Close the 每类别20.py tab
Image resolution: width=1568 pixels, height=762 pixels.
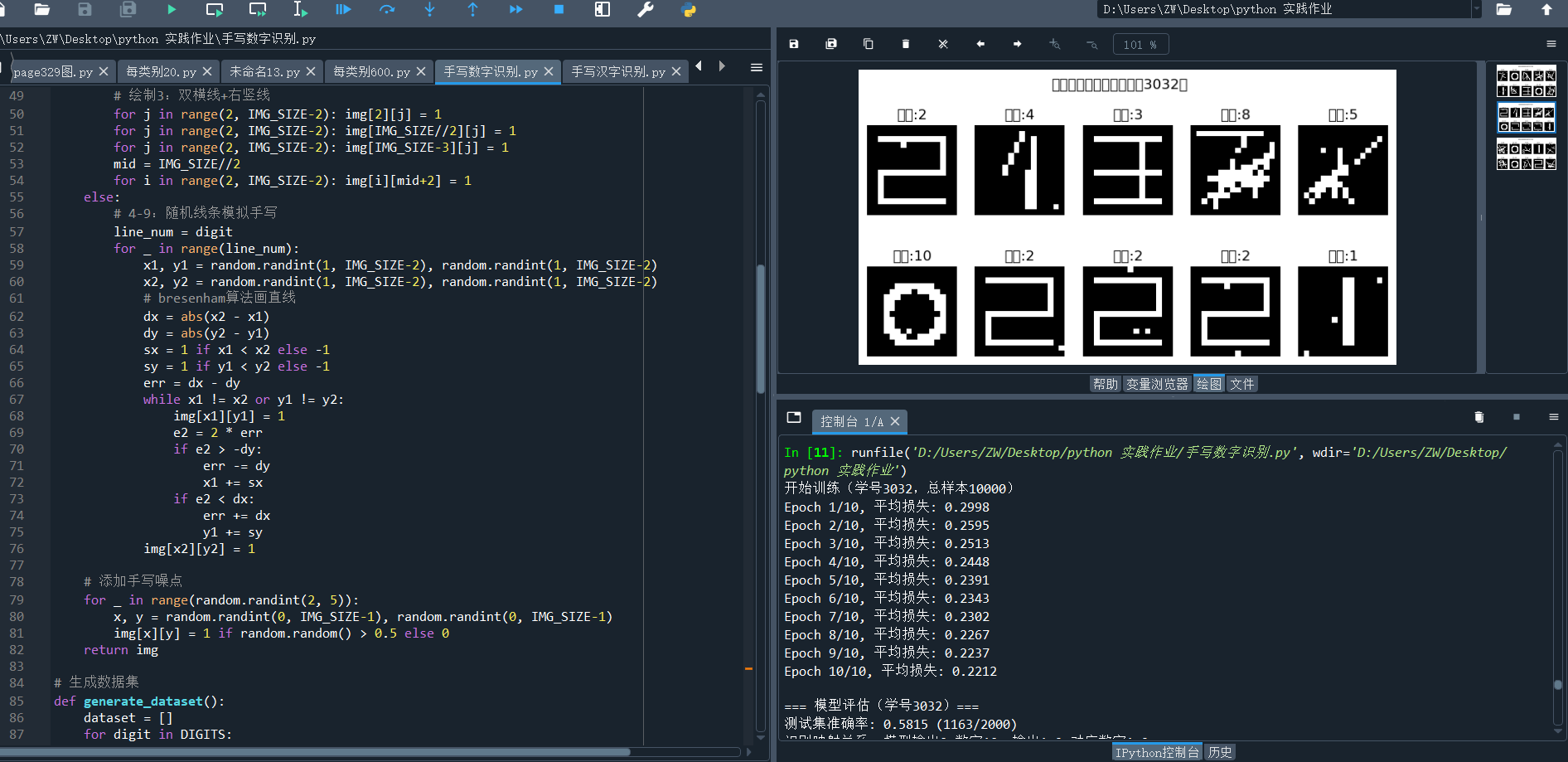(207, 72)
